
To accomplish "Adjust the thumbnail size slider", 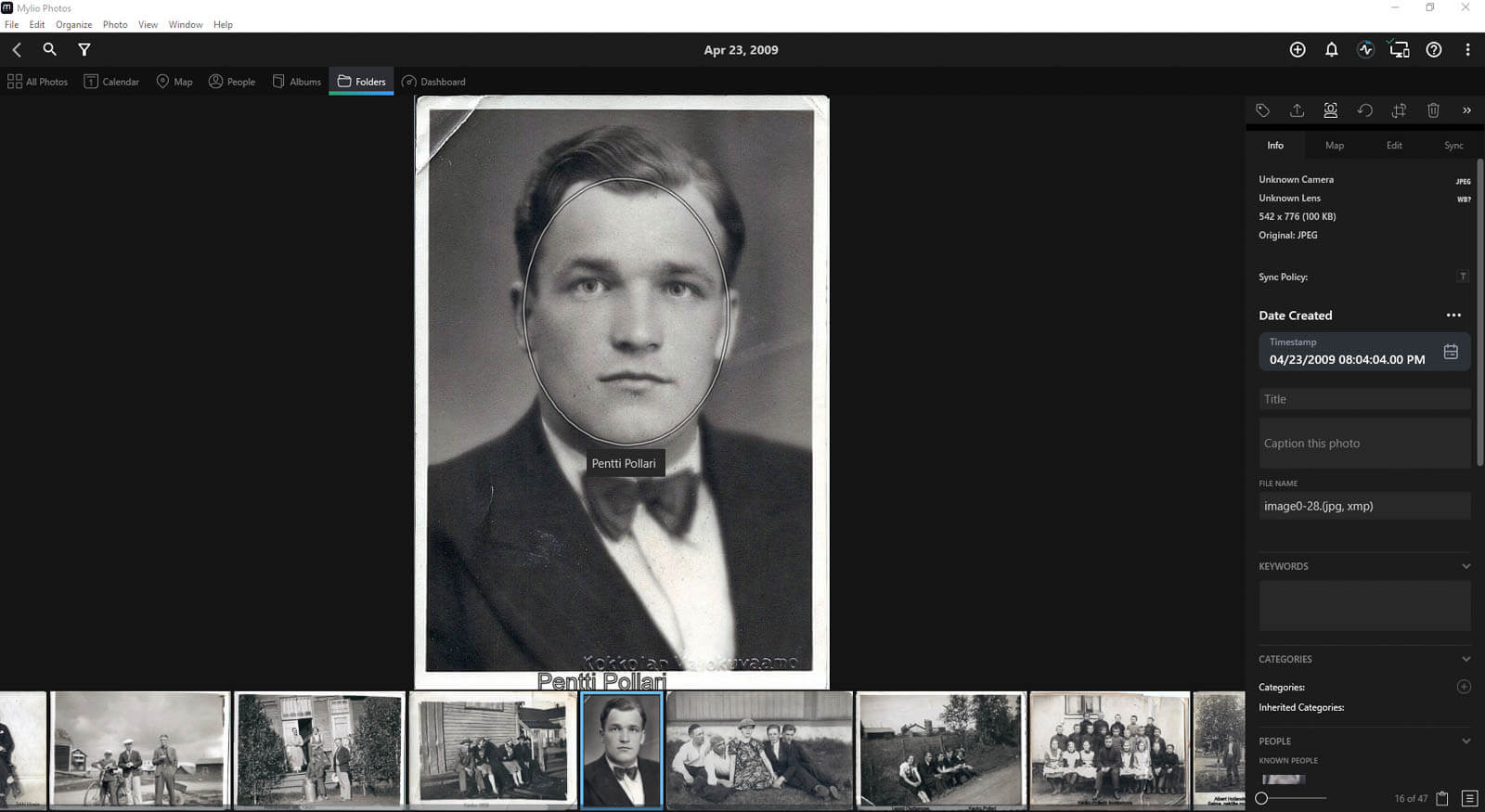I will click(x=1290, y=798).
